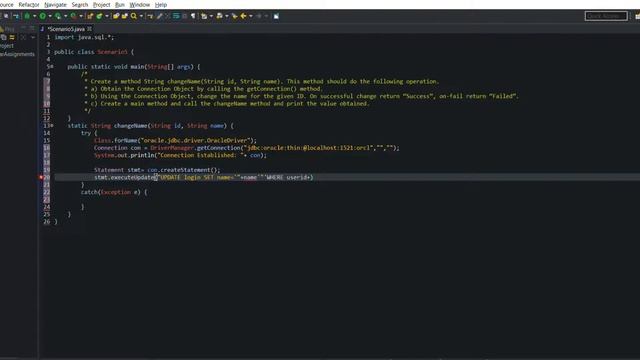Open the Next Annotation dropdown arrow
The image size is (640, 360).
211,16
